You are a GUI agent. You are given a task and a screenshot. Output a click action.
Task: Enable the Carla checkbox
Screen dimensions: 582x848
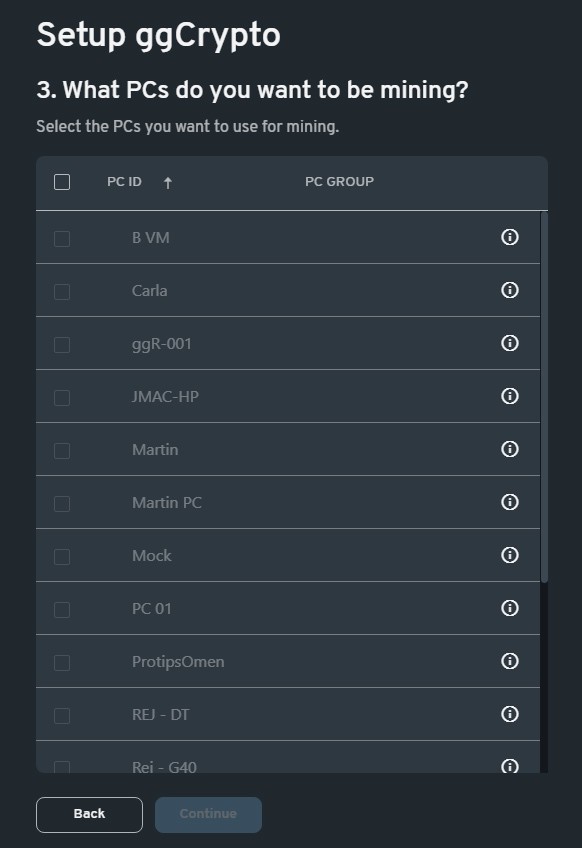[62, 290]
